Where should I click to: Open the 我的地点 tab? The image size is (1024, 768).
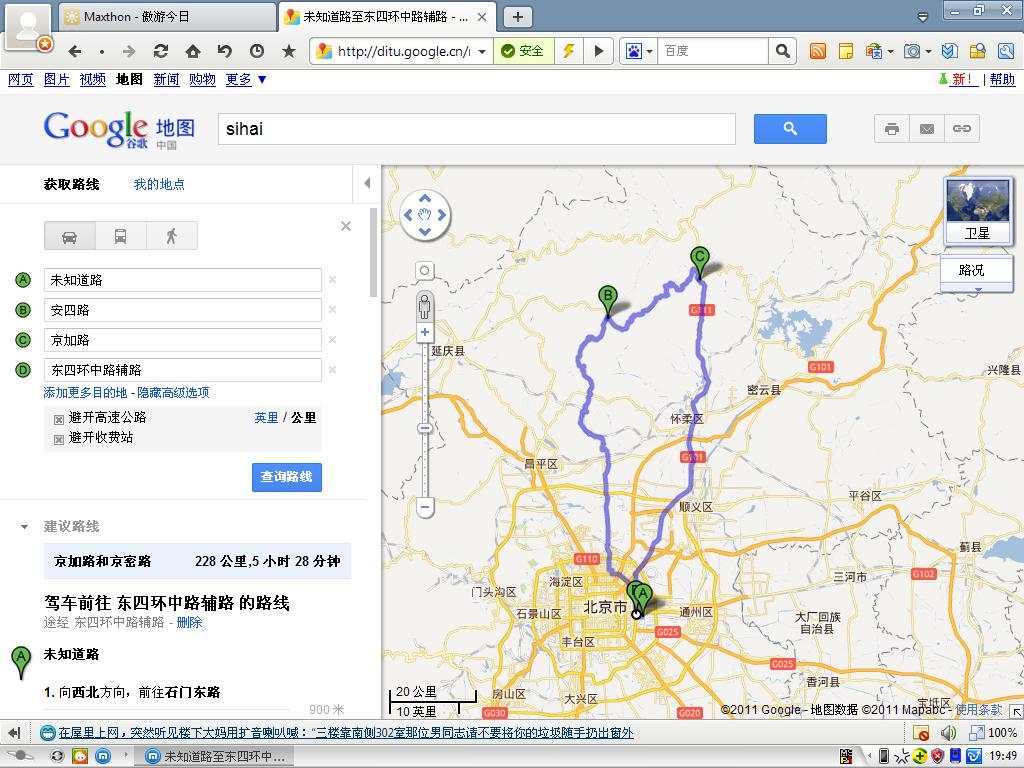(x=159, y=184)
